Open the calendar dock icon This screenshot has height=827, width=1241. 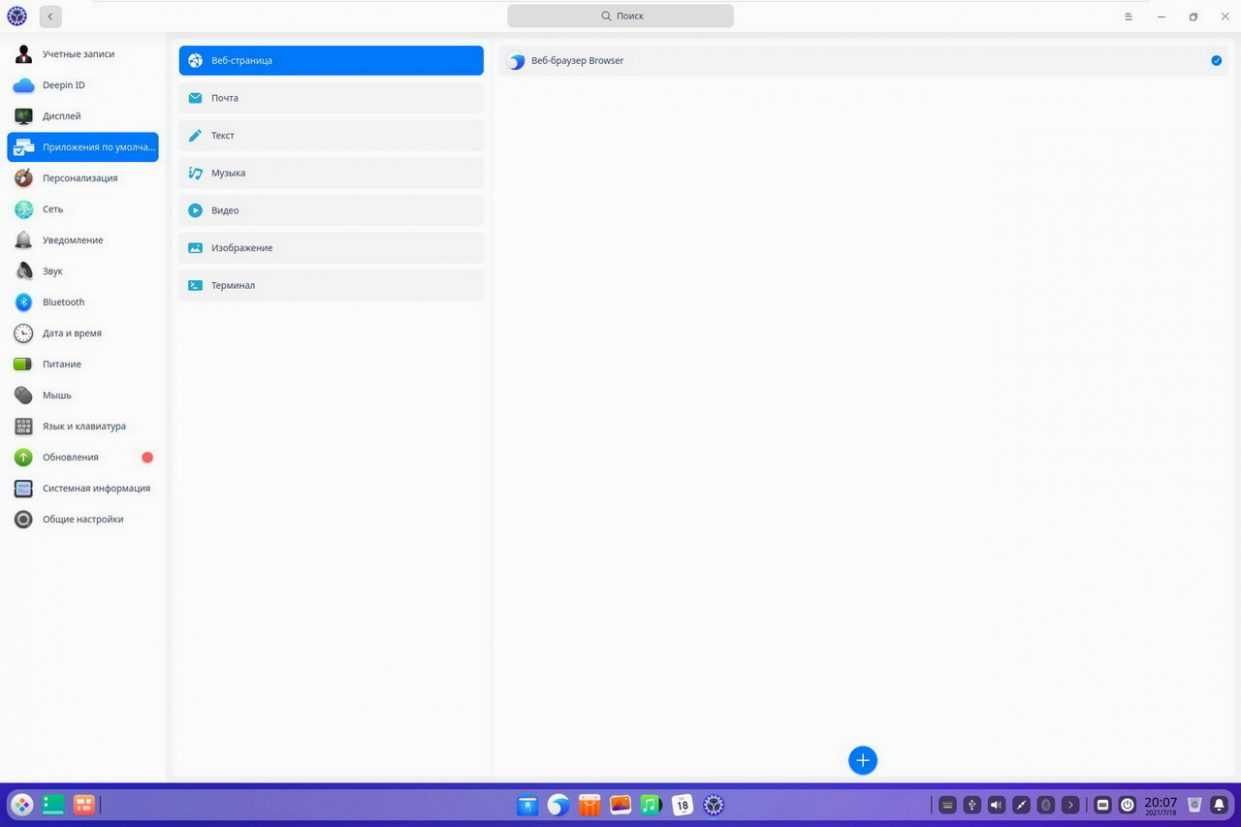point(682,805)
